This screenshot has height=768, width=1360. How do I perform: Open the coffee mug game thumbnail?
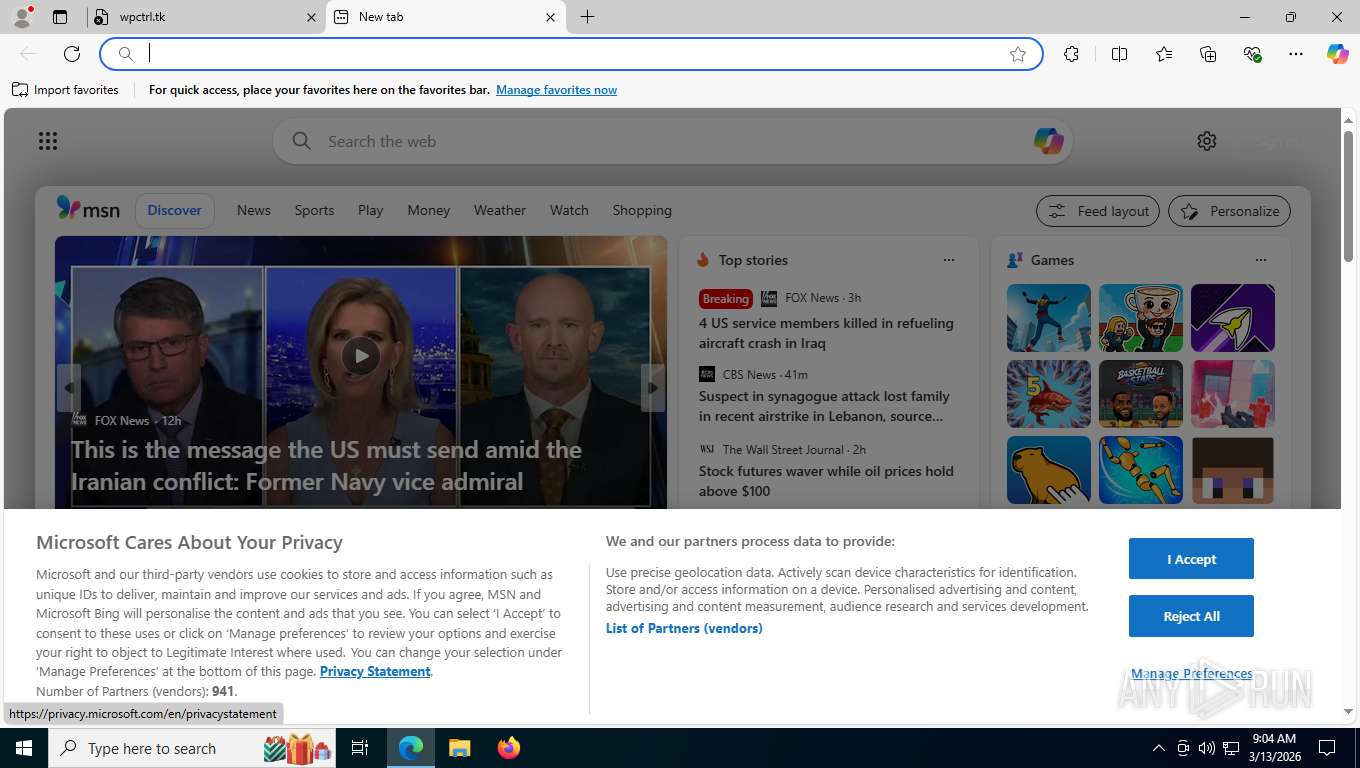[1141, 318]
